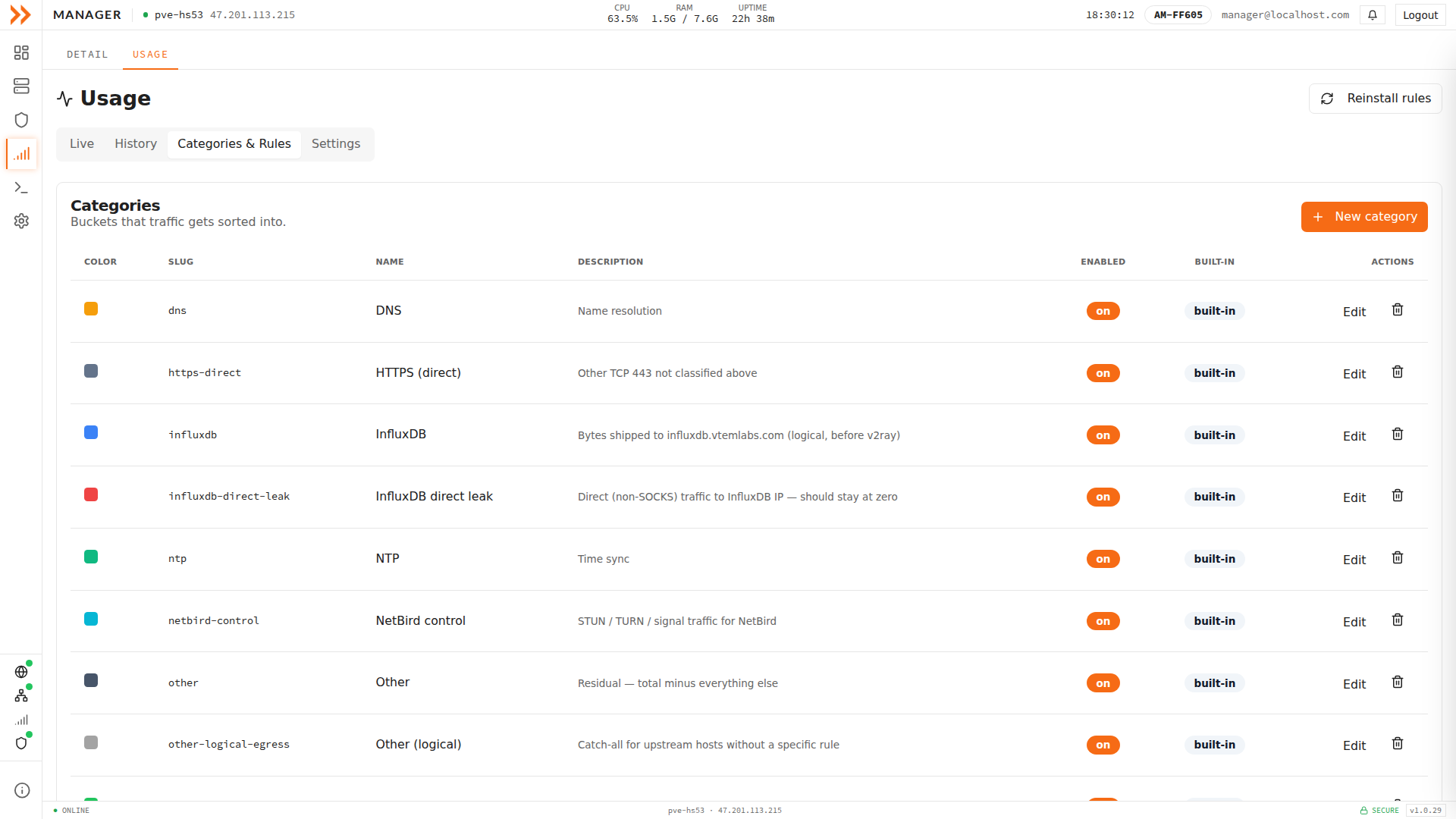Image resolution: width=1456 pixels, height=819 pixels.
Task: Click the network topology status icon
Action: pyautogui.click(x=21, y=695)
